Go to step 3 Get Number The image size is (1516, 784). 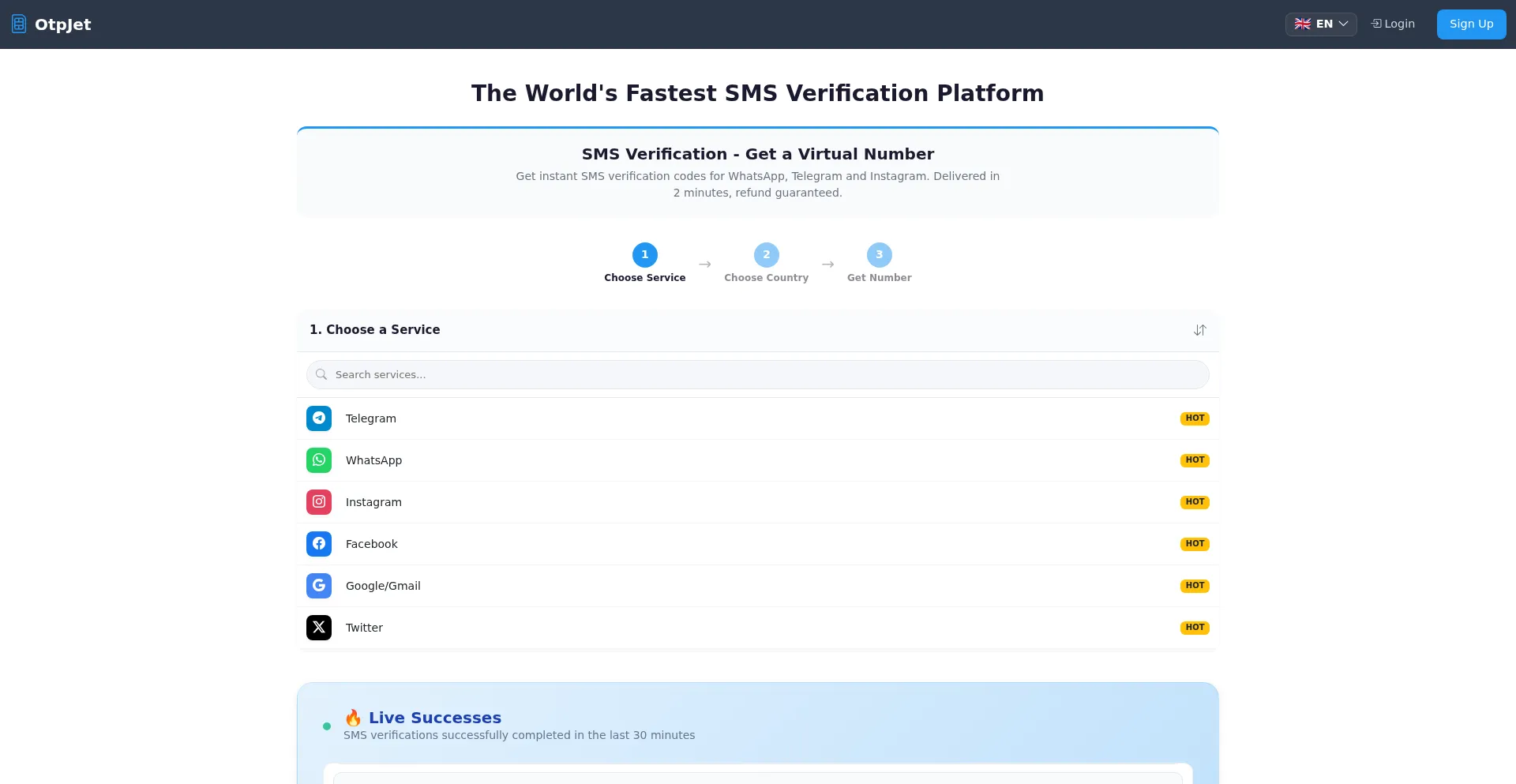point(880,263)
